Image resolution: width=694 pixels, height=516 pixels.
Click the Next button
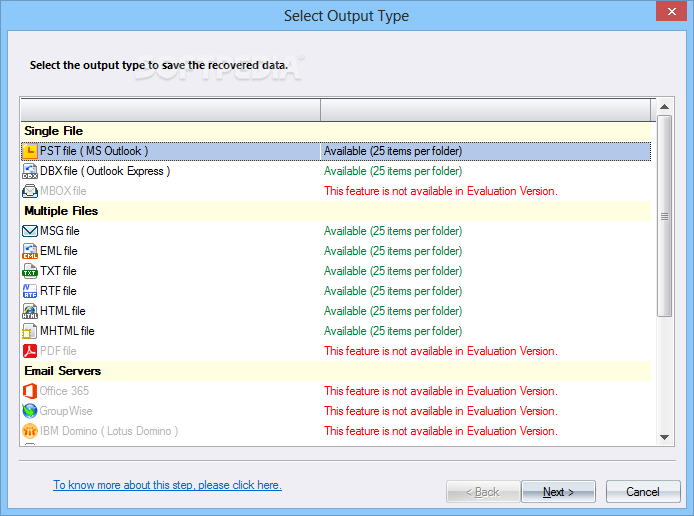(x=559, y=492)
